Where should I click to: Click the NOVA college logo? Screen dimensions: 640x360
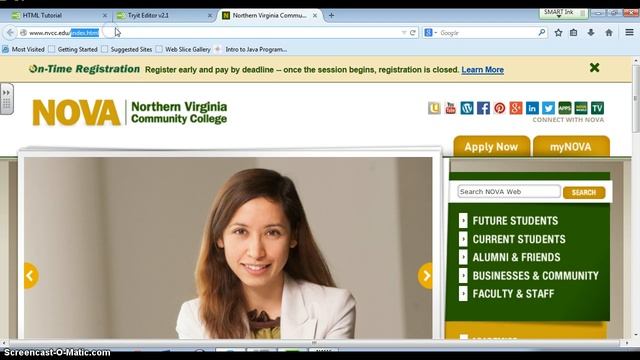(130, 113)
